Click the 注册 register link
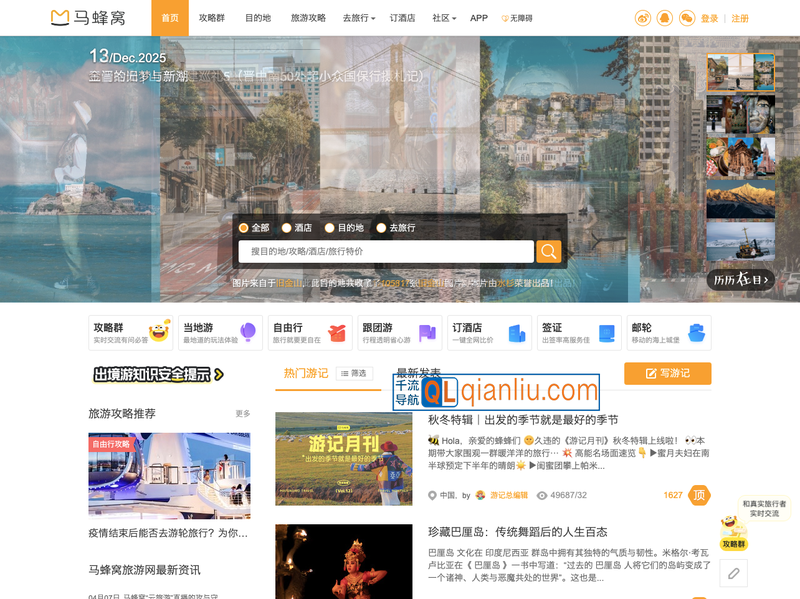 coord(740,18)
